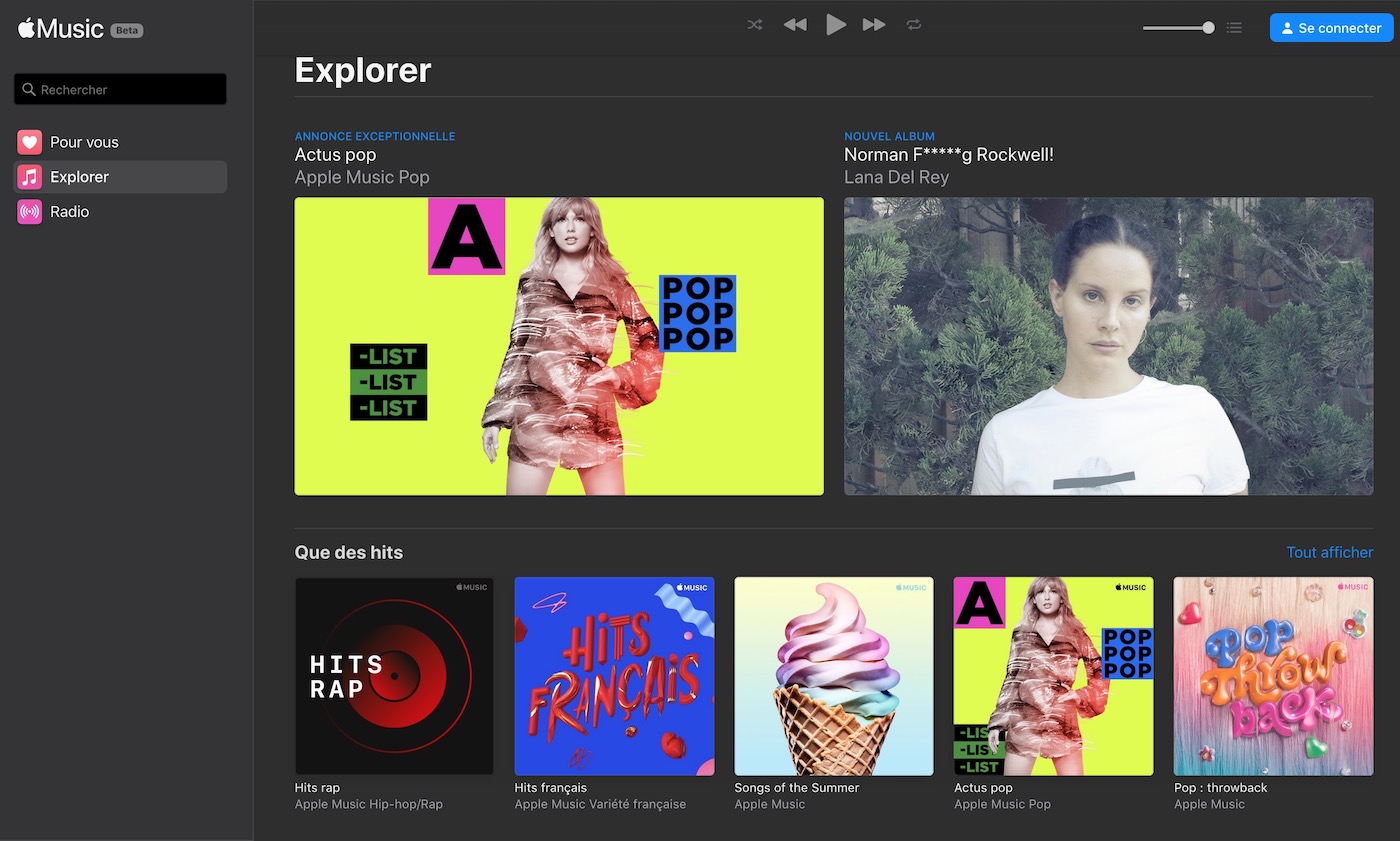Click the Apple Music logo
Viewport: 1400px width, 841px height.
tap(61, 29)
